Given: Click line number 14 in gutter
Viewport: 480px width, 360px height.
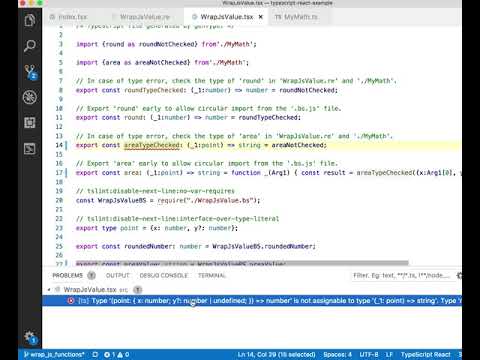Looking at the screenshot, I should (x=59, y=145).
